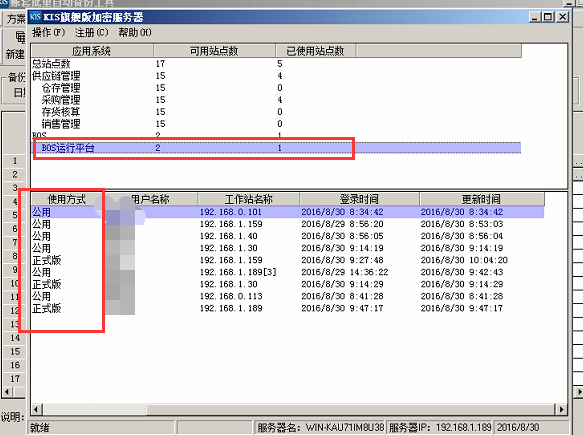Select the row for workstation 192.168.1.40
Image resolution: width=583 pixels, height=435 pixels.
tap(287, 236)
